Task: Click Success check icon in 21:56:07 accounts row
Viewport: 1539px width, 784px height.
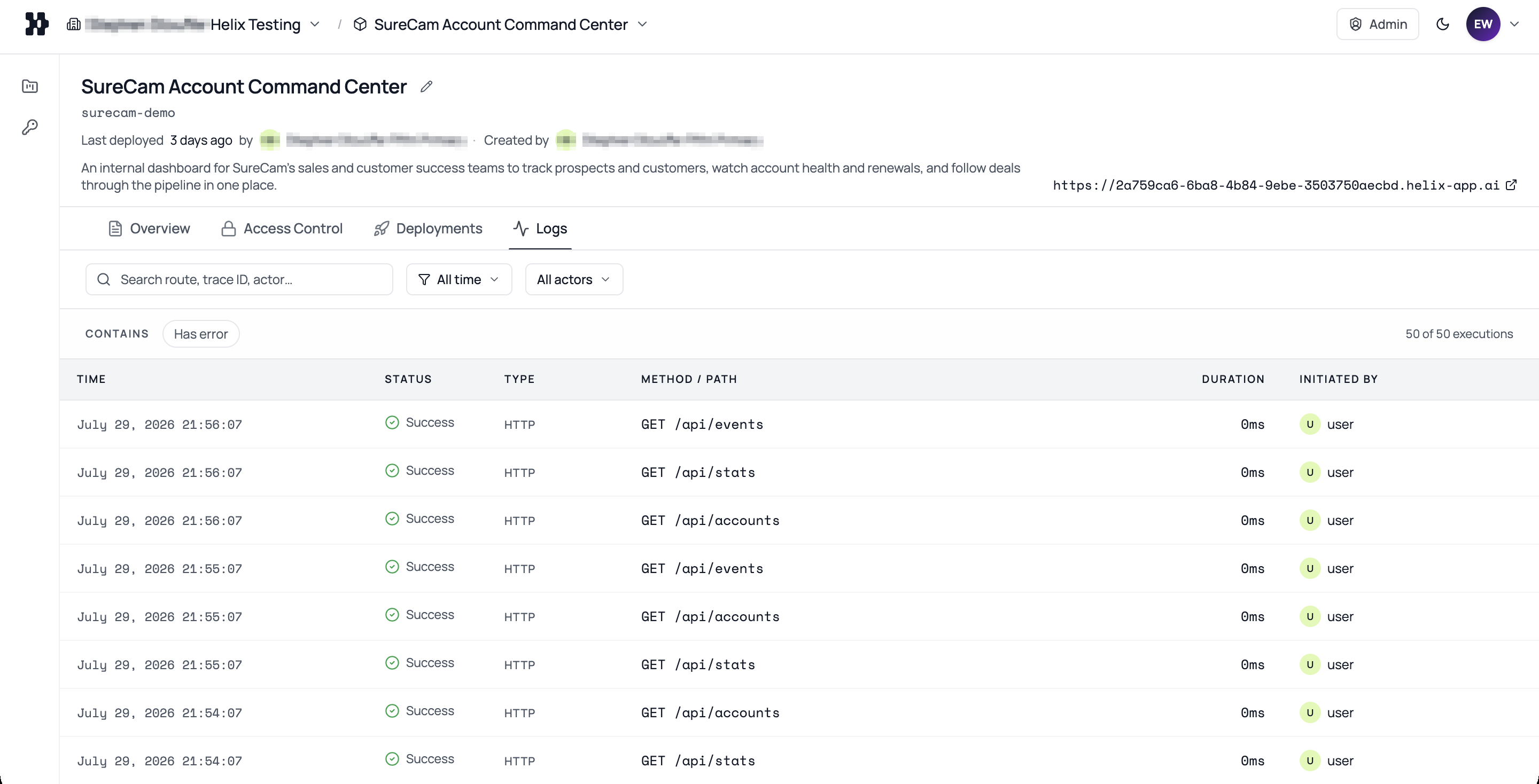Action: pos(392,519)
